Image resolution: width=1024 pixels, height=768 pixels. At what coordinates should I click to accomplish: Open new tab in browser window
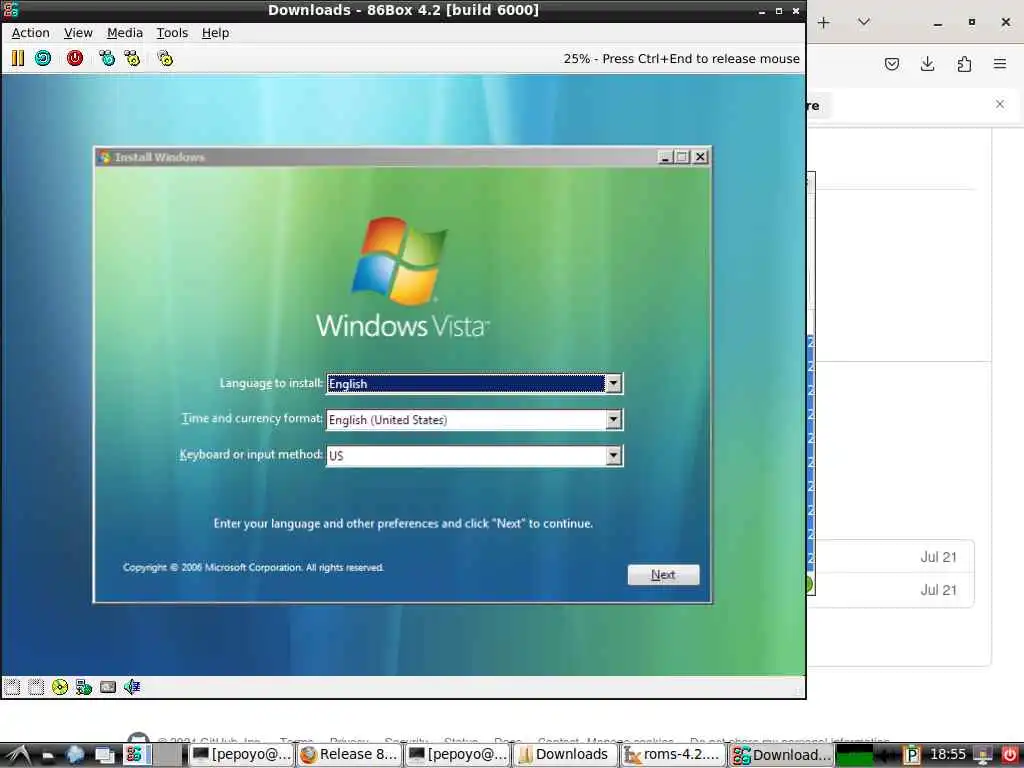(x=824, y=22)
